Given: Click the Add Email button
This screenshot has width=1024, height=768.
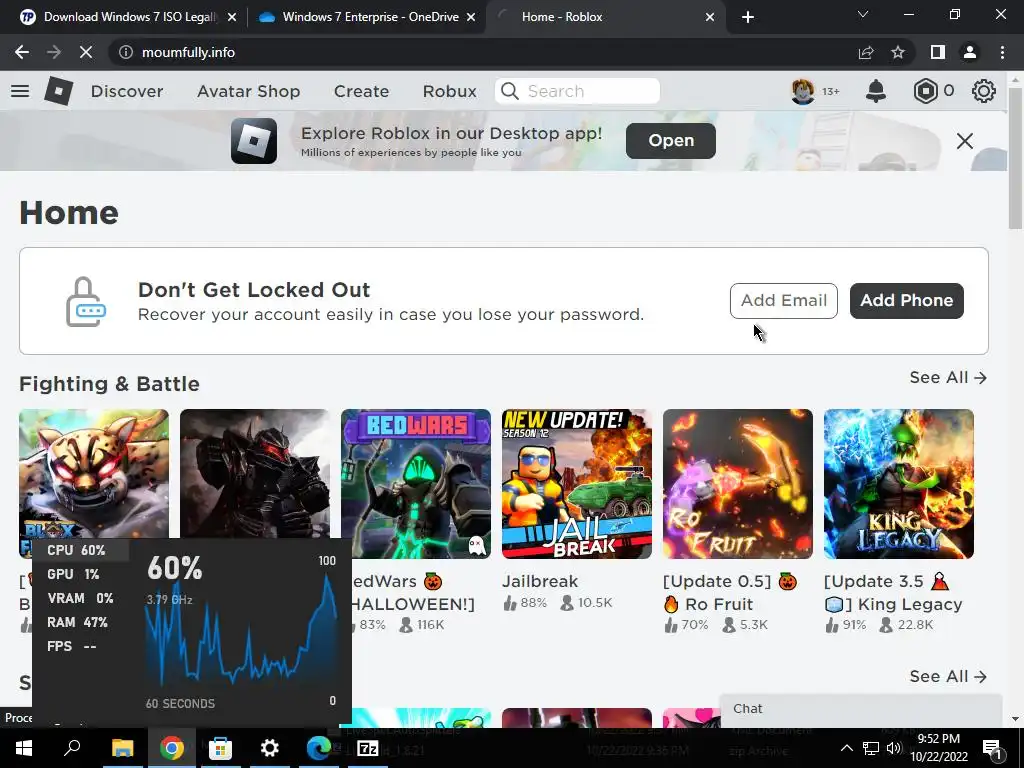Looking at the screenshot, I should click(784, 300).
